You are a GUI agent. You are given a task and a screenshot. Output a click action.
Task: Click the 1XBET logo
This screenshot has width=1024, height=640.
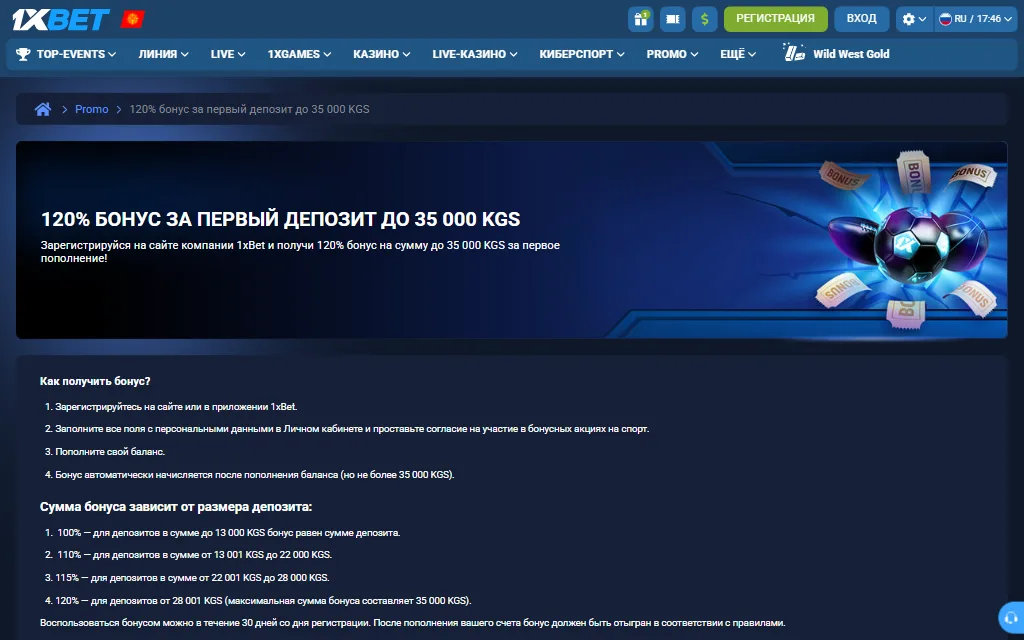(61, 20)
